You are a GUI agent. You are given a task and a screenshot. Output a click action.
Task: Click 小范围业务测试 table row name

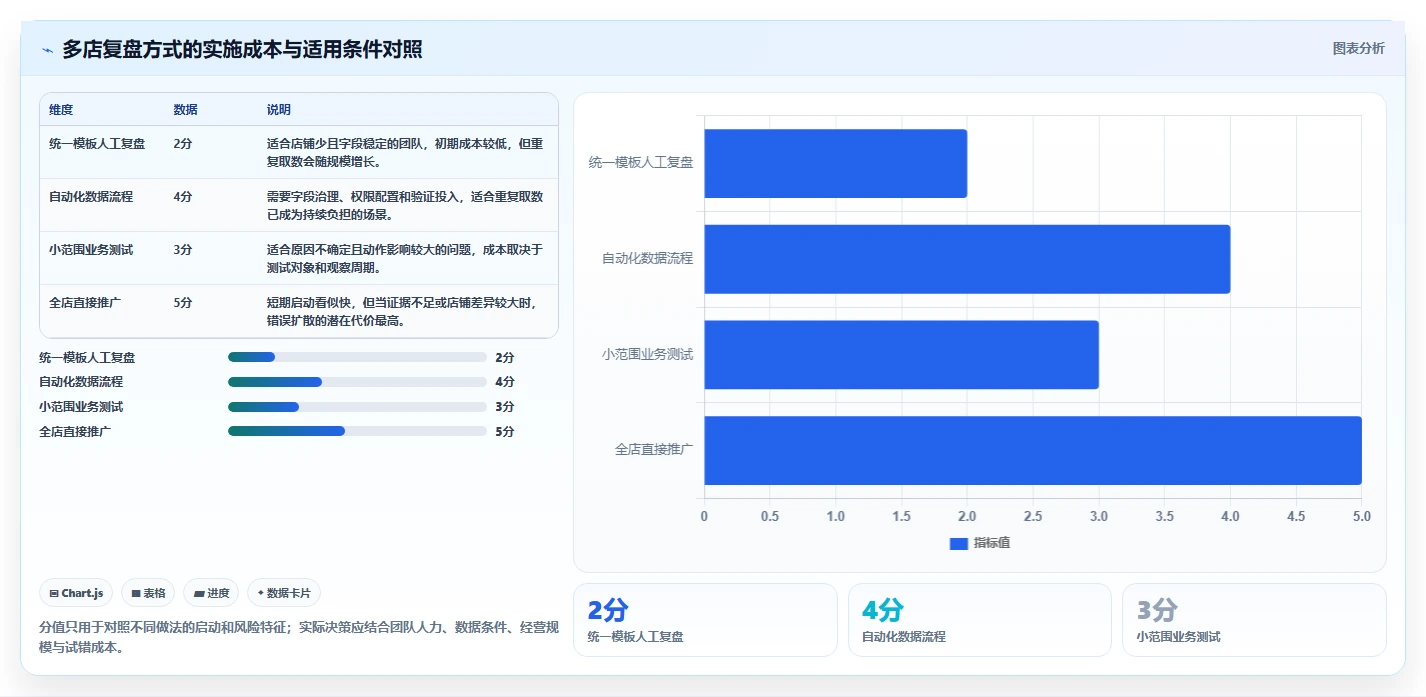point(91,250)
